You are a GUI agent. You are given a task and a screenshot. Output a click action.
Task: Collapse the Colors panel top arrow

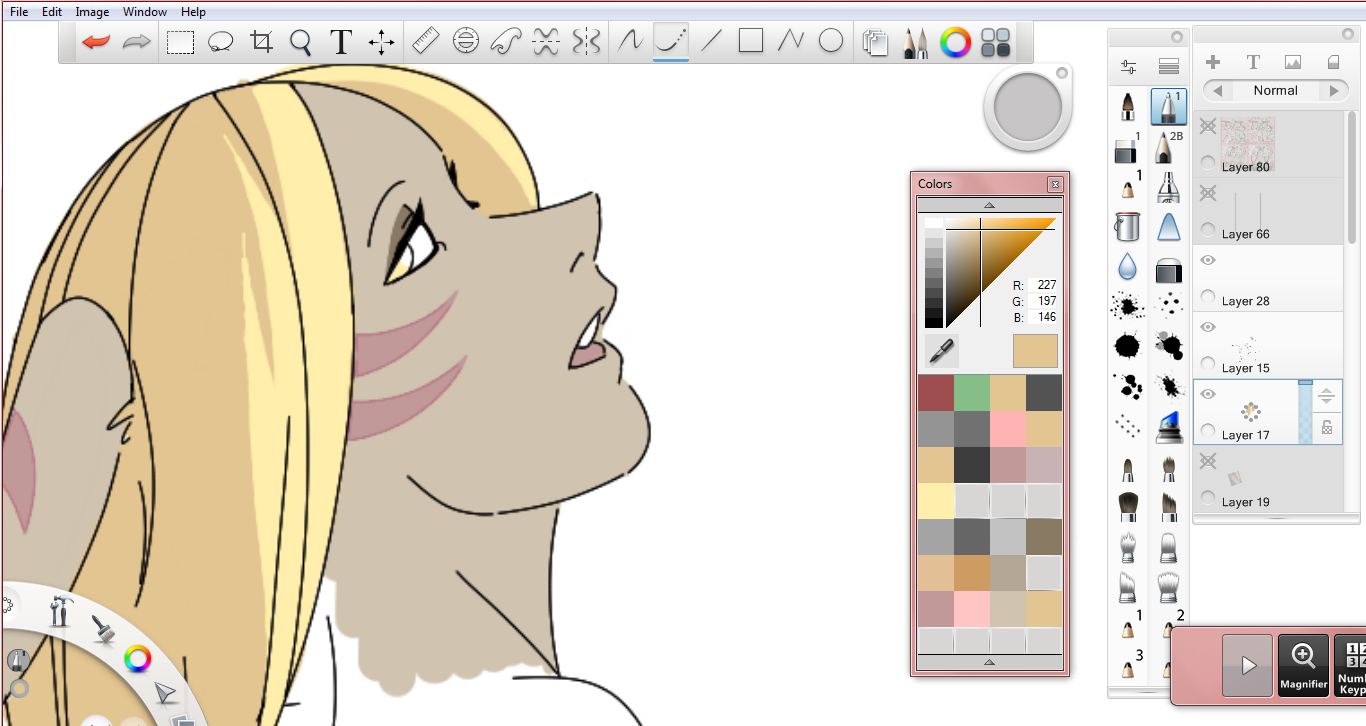(989, 205)
